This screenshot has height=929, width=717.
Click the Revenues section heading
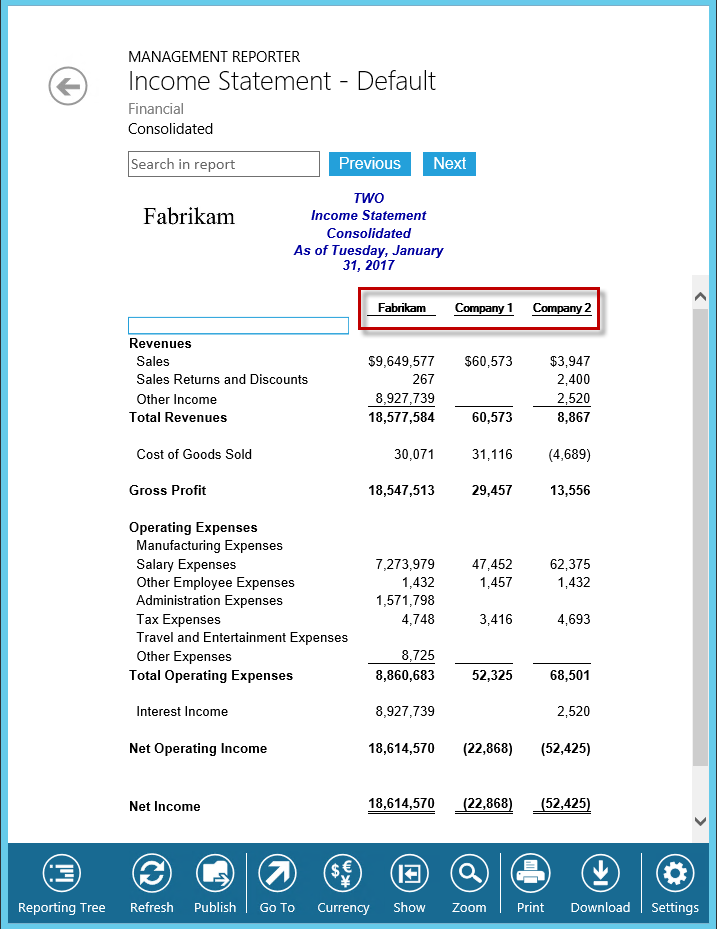(160, 344)
